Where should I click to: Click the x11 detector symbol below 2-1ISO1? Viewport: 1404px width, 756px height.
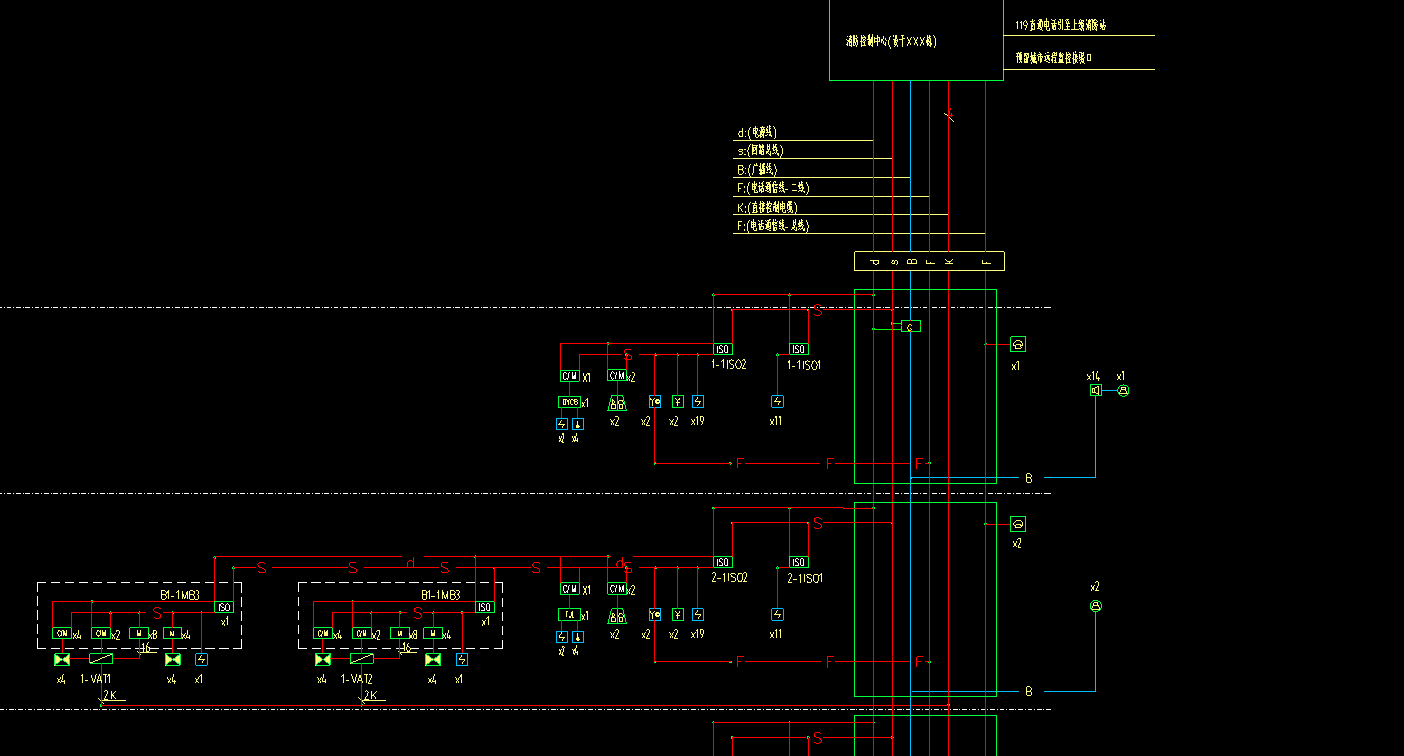tap(777, 614)
